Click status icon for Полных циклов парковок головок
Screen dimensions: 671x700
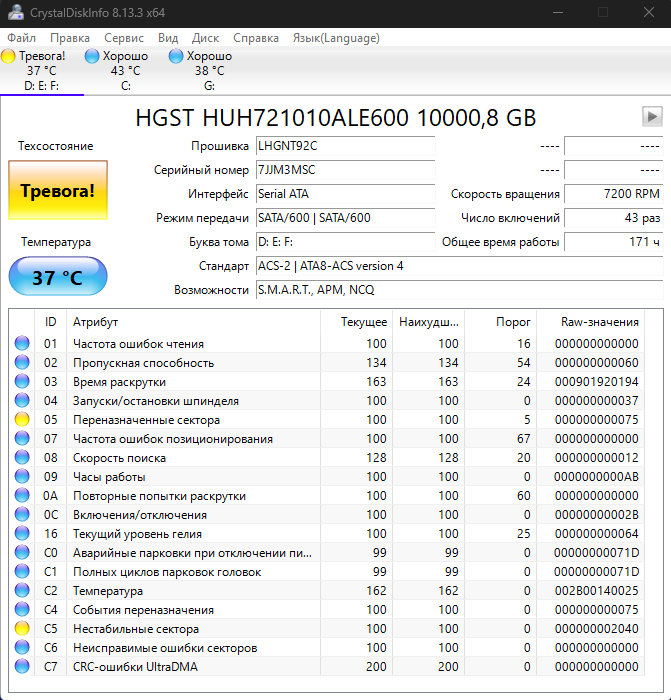pyautogui.click(x=22, y=572)
